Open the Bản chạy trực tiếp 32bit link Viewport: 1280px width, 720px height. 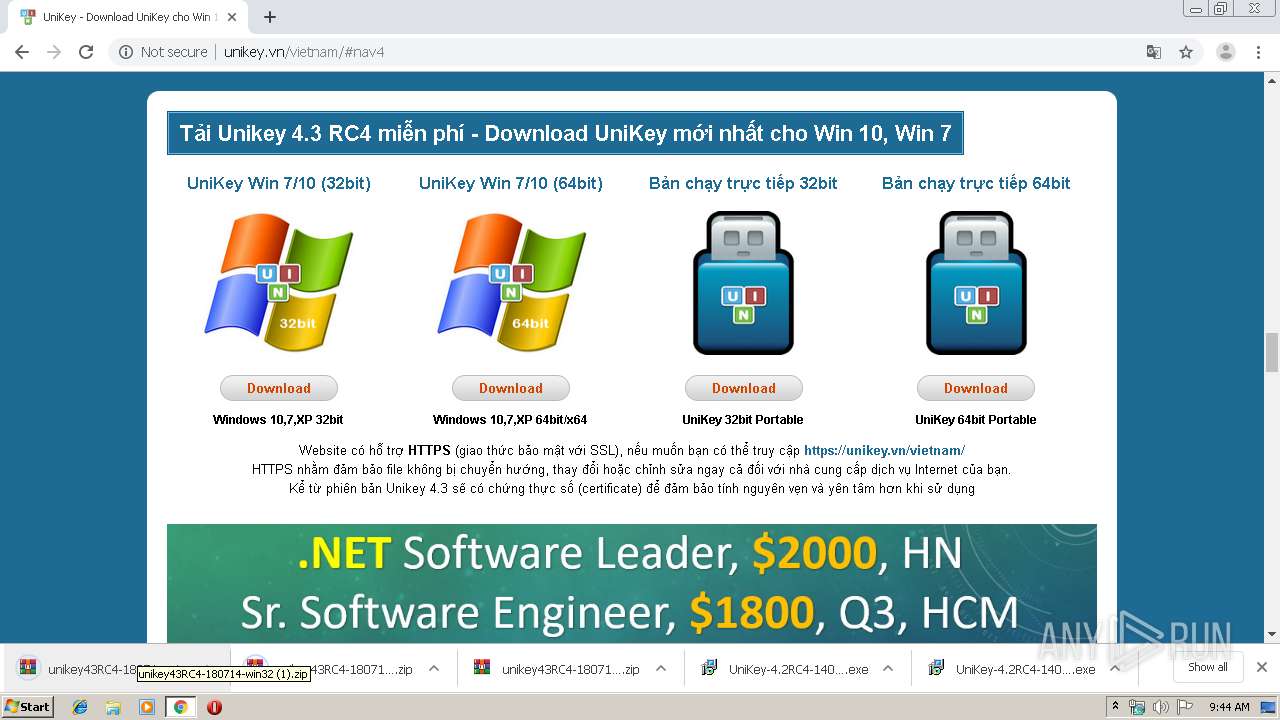click(743, 183)
